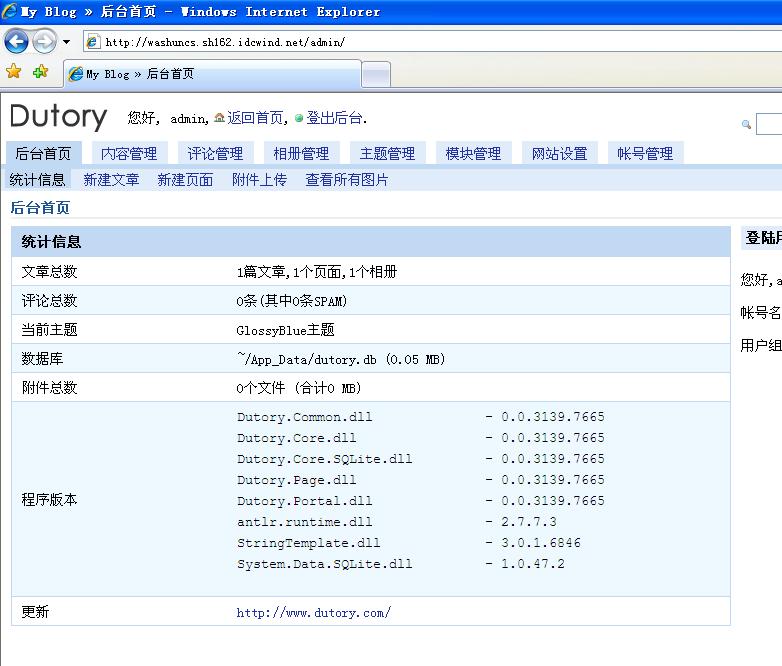Click the IE logo in title bar

click(x=10, y=11)
